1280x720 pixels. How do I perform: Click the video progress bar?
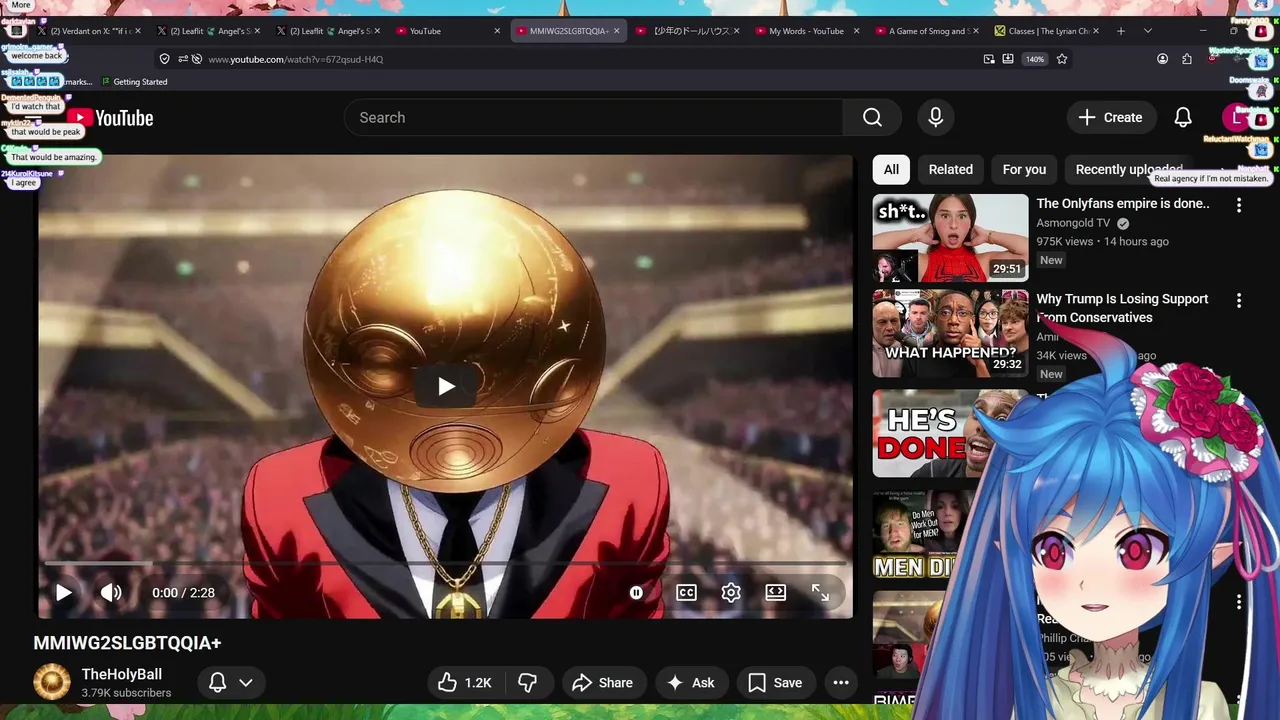click(445, 565)
